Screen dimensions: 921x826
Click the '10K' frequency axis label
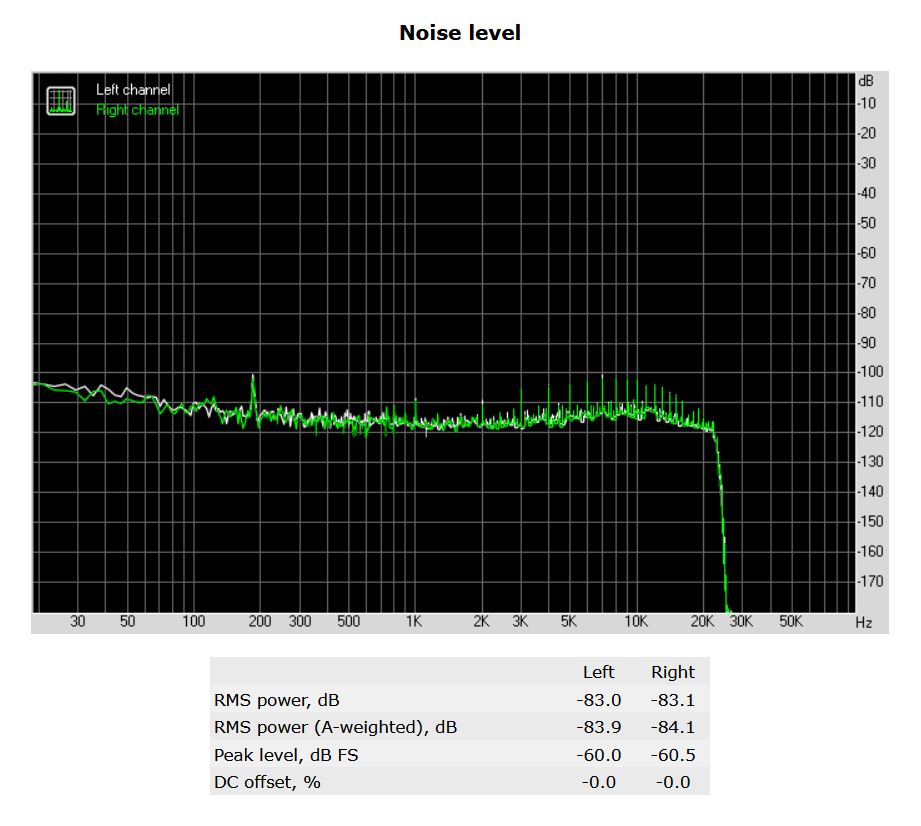636,622
